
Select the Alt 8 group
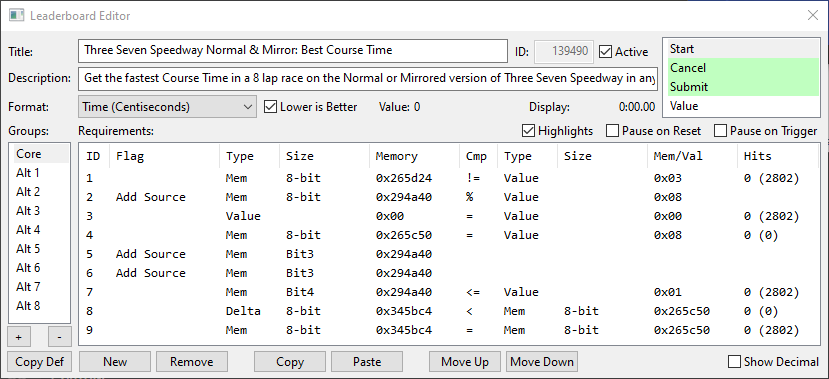point(41,306)
